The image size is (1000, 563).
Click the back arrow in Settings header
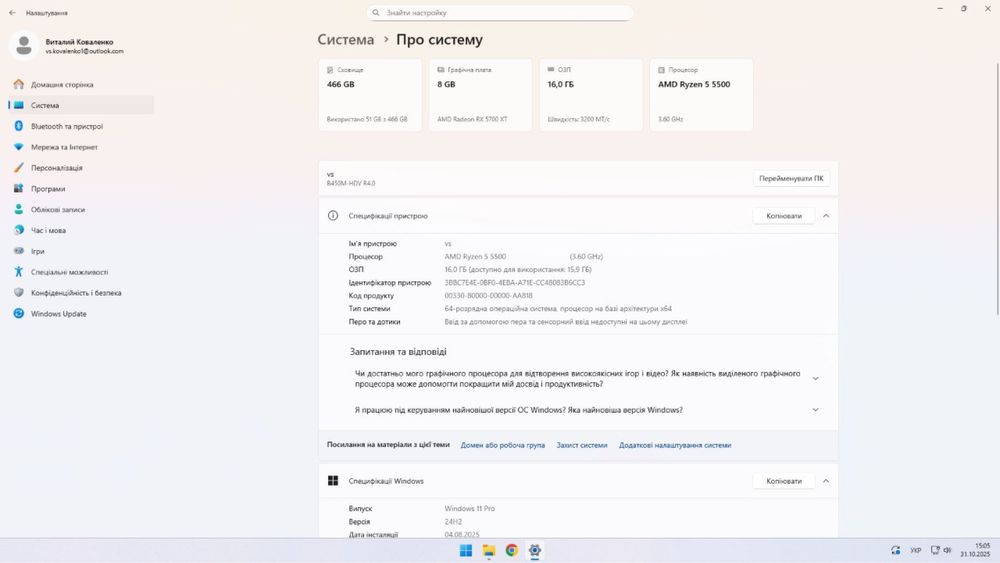click(12, 13)
